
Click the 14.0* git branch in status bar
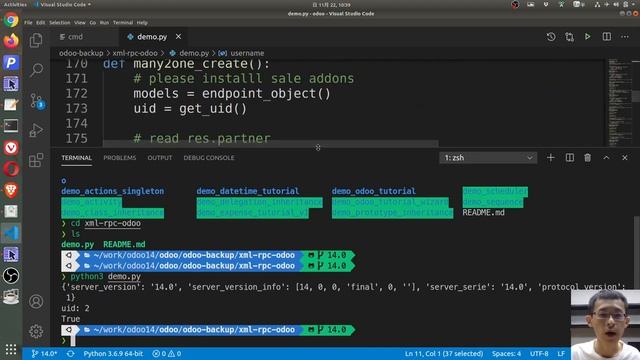coord(44,353)
